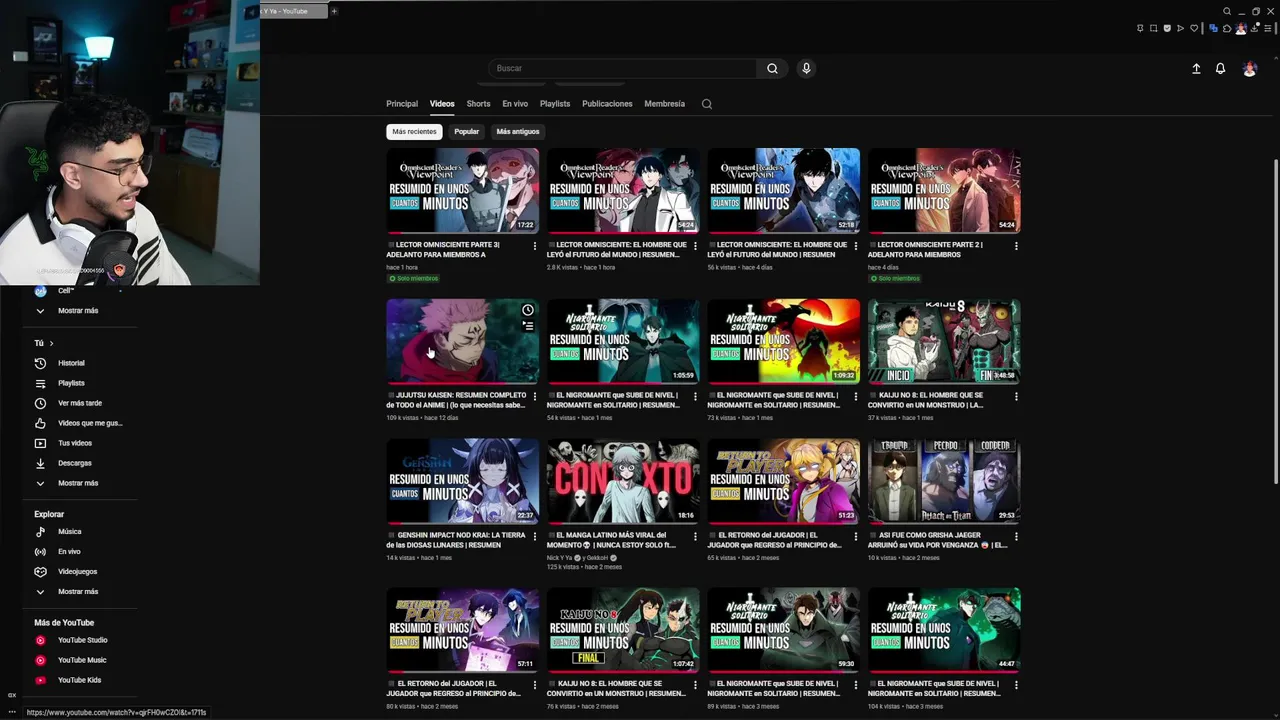The width and height of the screenshot is (1280, 720).
Task: Click the browser heart bookmarks icon
Action: (1194, 28)
